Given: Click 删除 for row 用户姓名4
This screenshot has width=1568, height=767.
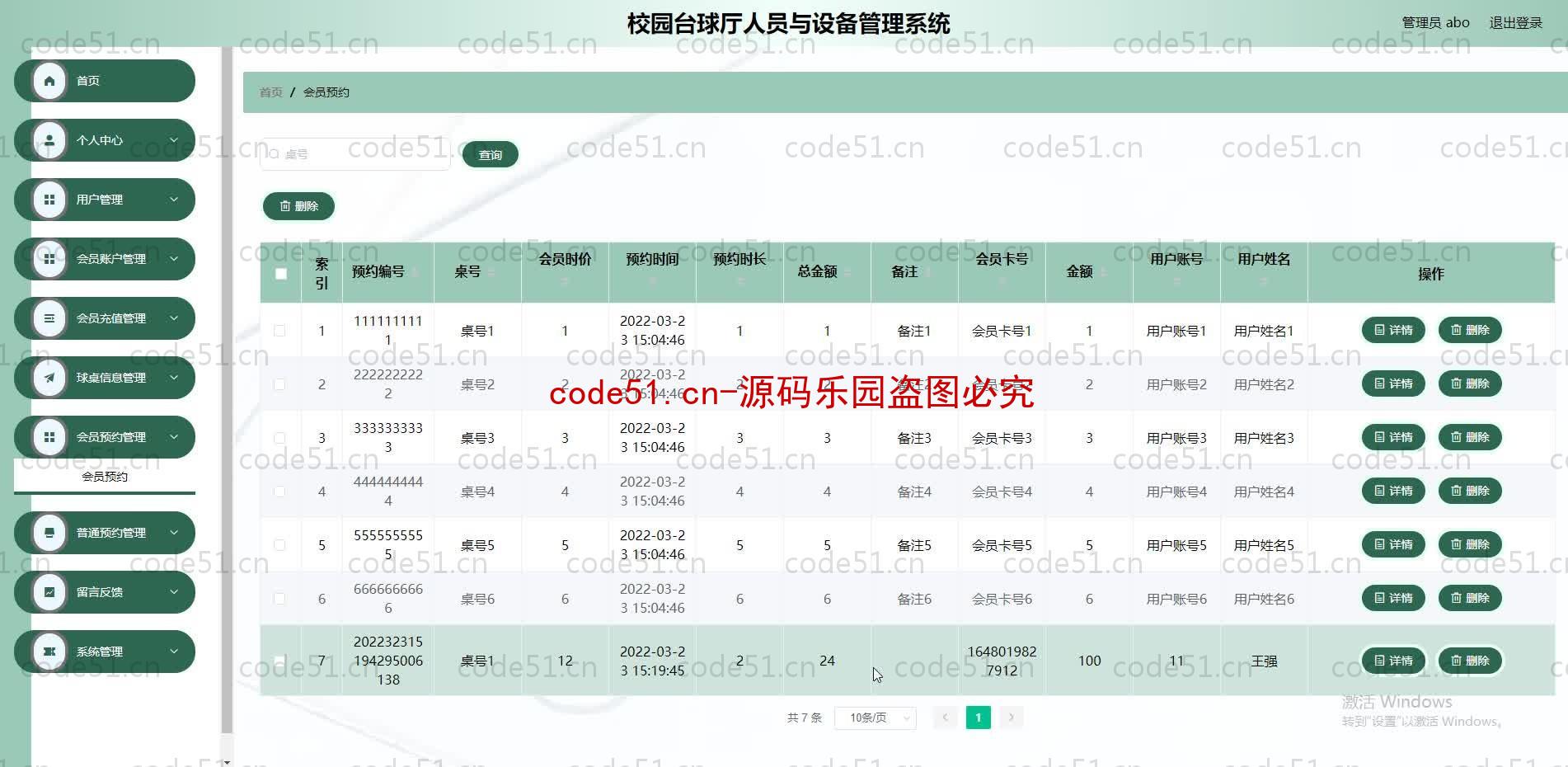Looking at the screenshot, I should 1470,491.
